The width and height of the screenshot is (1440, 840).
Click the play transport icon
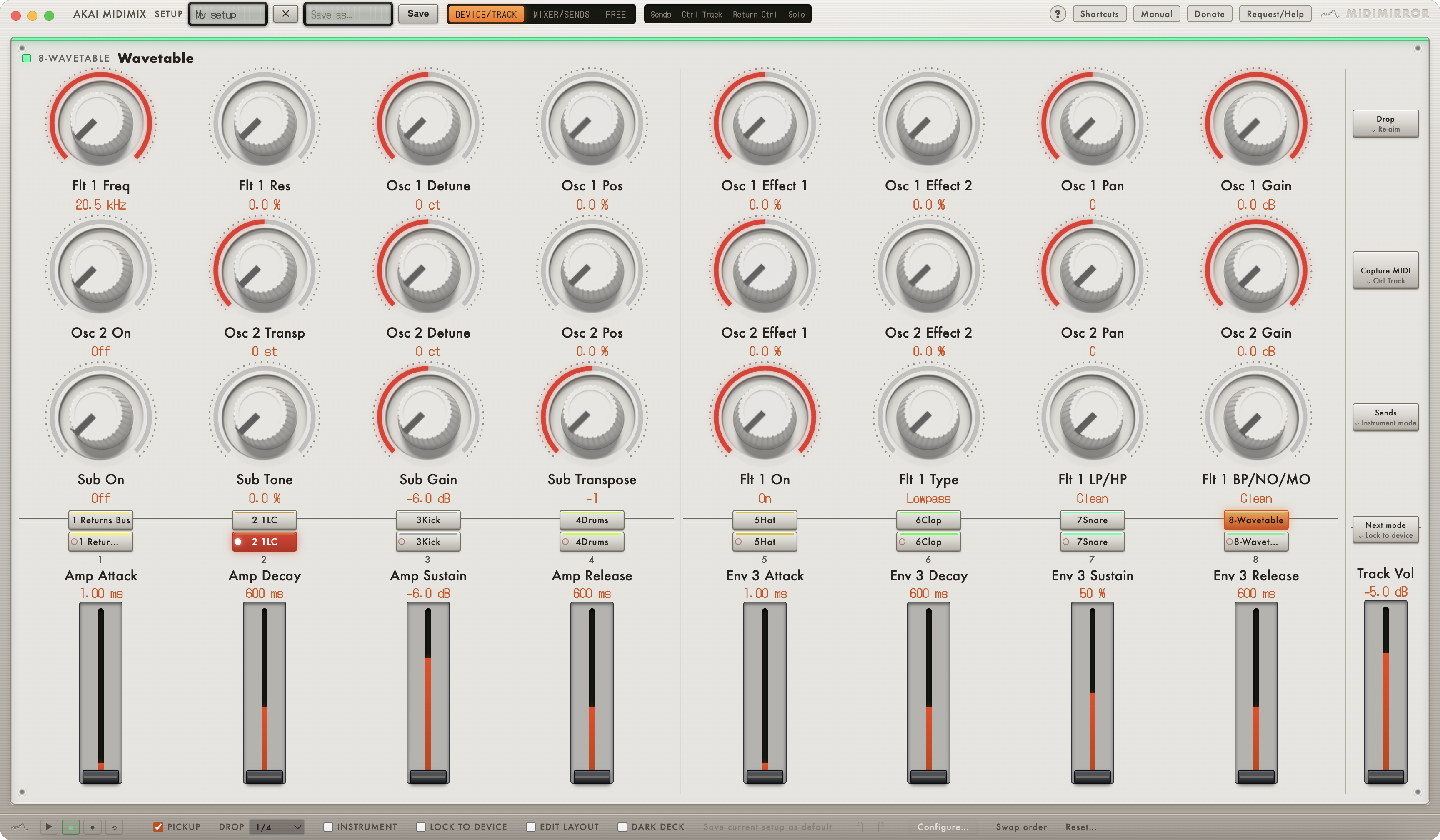point(49,826)
